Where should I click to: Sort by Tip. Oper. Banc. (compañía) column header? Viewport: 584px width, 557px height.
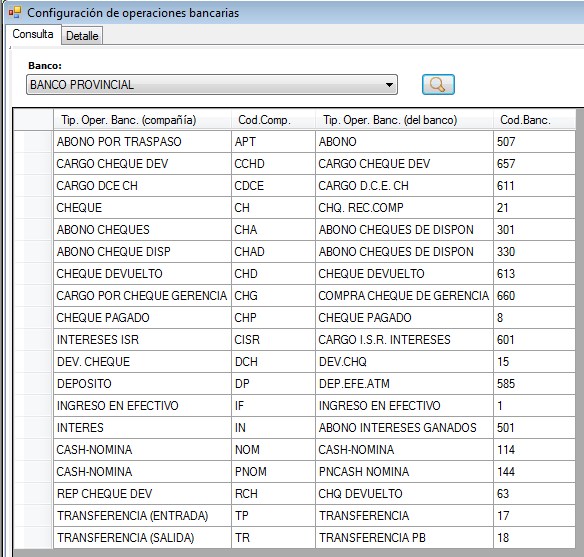click(142, 120)
